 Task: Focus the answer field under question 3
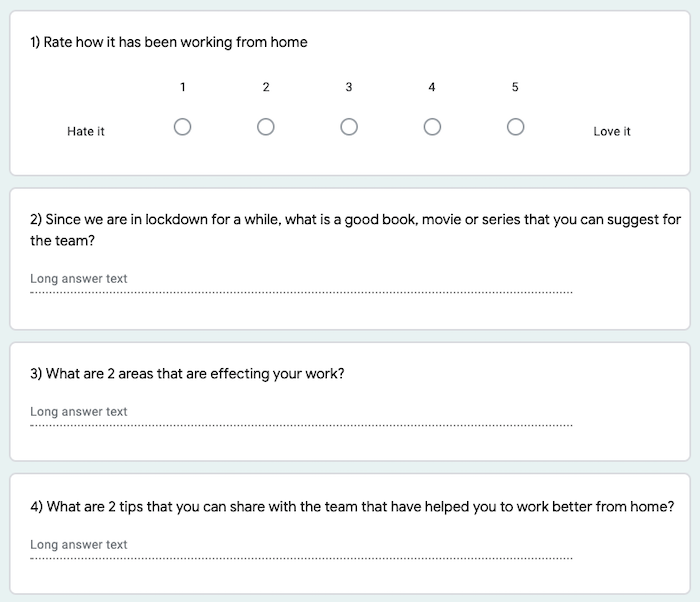301,414
